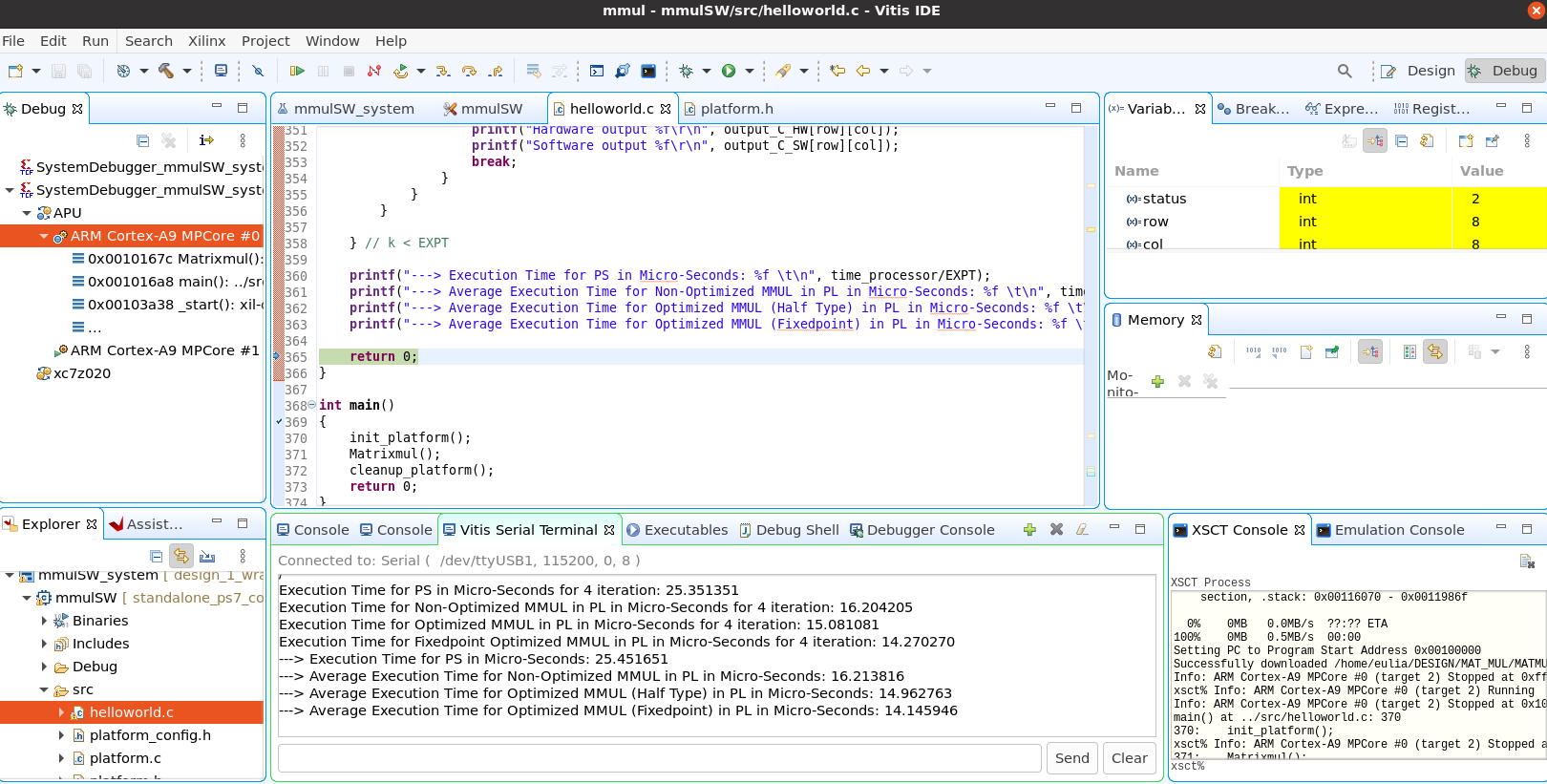Click the serial terminal text input field
1547x784 pixels.
[x=659, y=758]
